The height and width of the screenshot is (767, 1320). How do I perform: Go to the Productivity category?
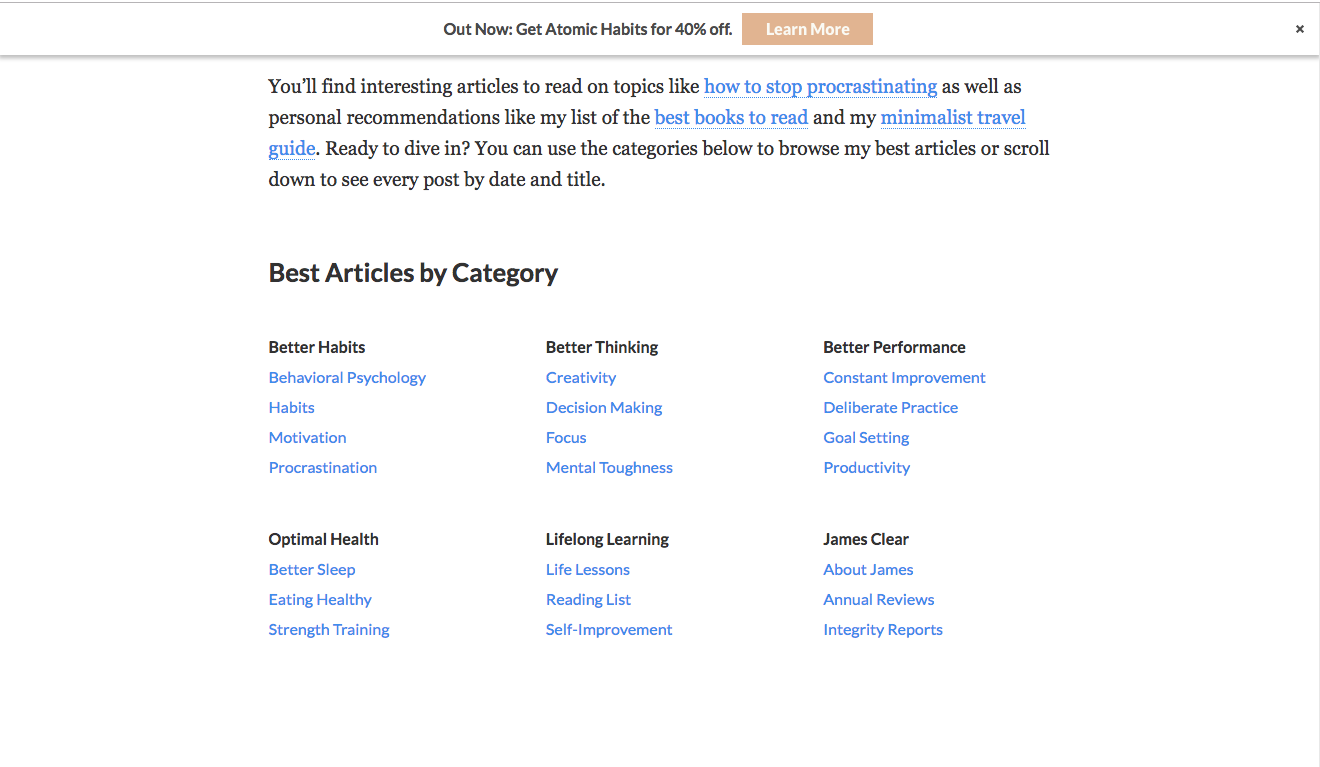(866, 468)
